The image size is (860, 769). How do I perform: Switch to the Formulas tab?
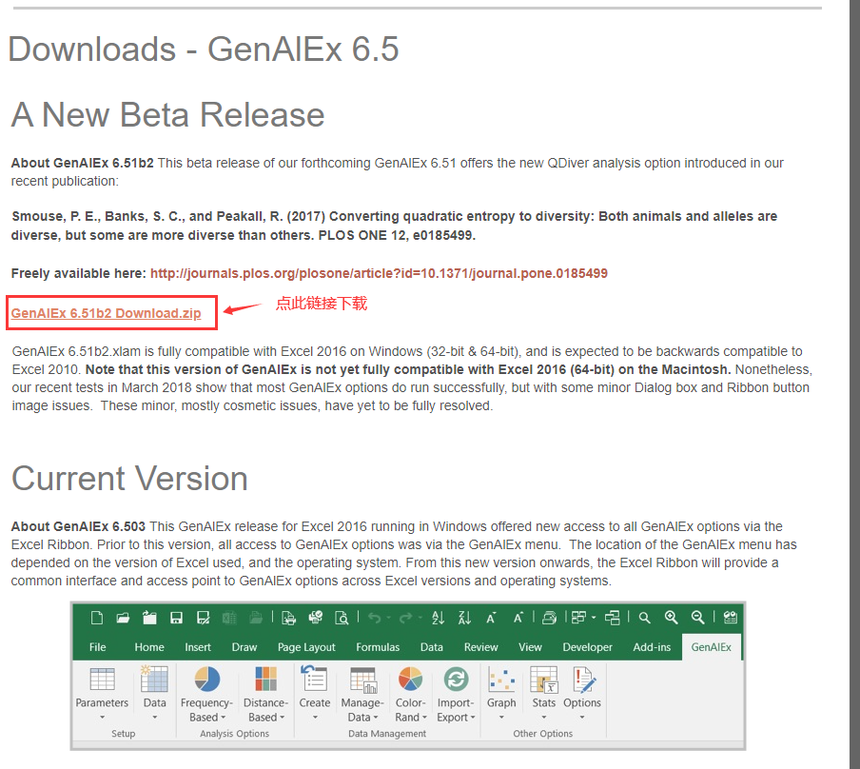[378, 647]
